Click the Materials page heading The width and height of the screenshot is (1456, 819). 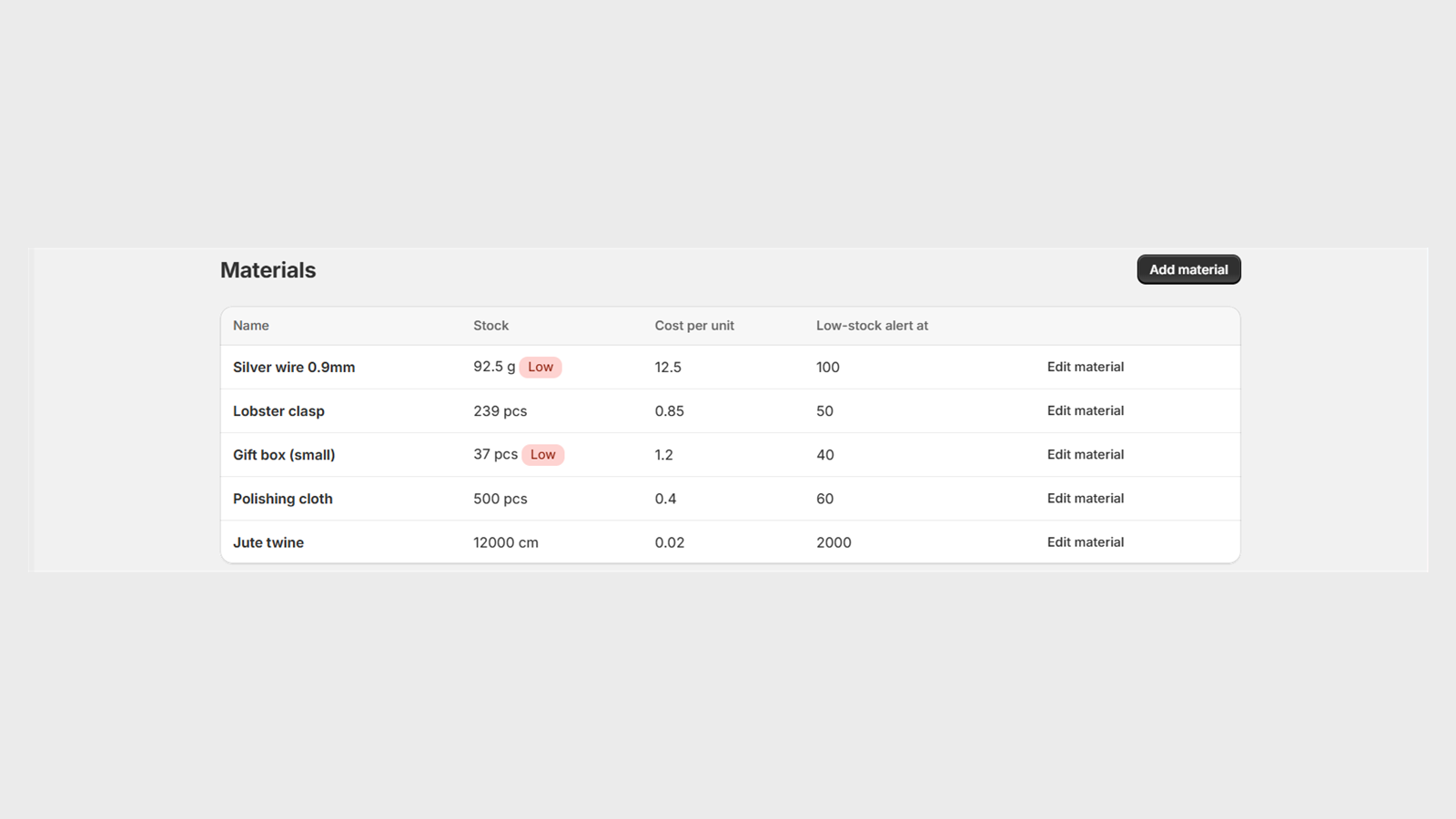[268, 270]
